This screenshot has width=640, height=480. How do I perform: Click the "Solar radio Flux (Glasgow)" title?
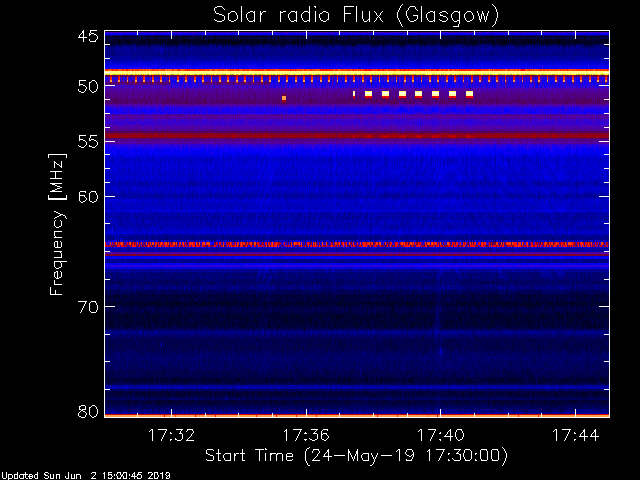tap(356, 16)
